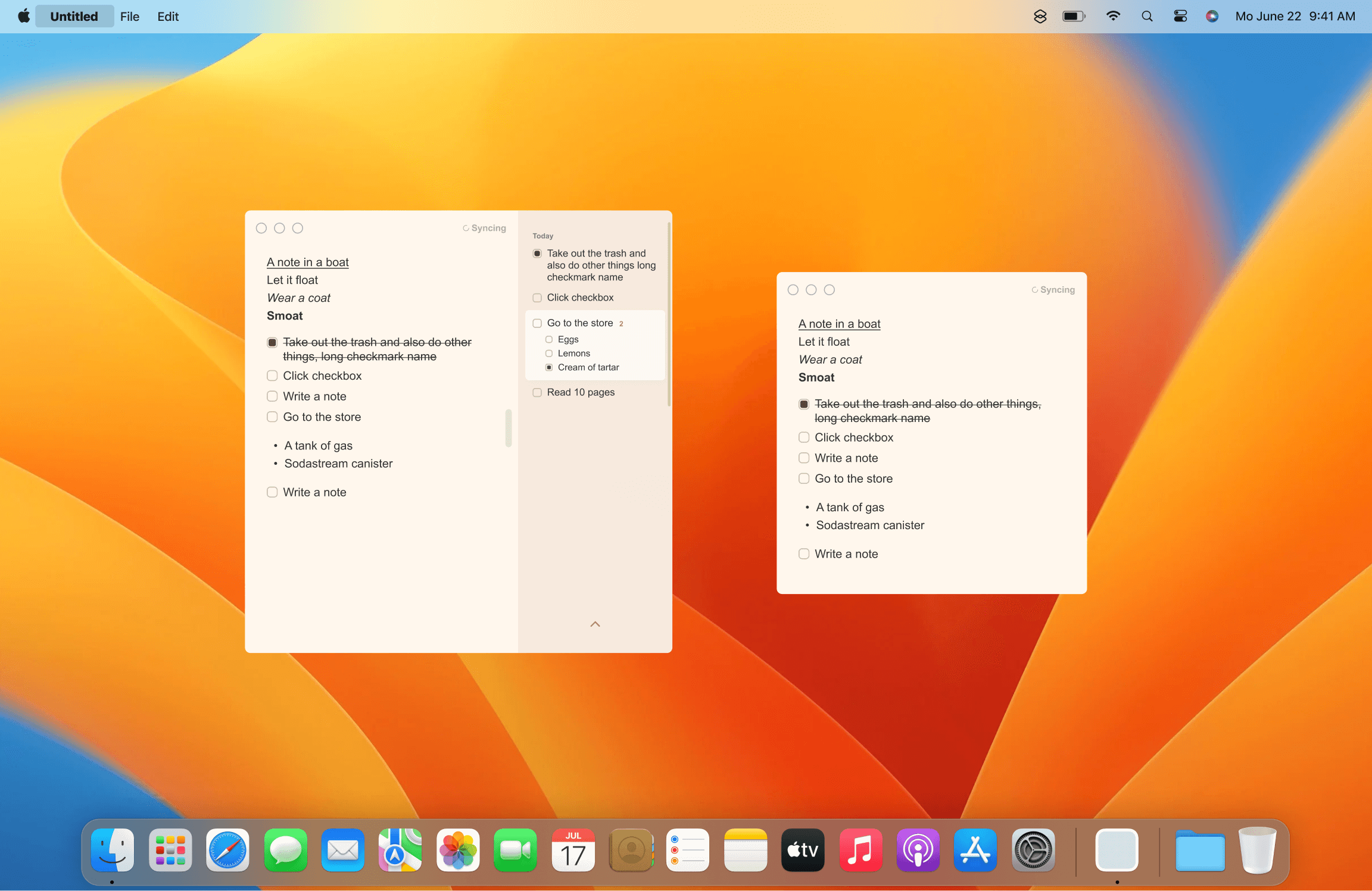The height and width of the screenshot is (891, 1372).
Task: Check last 'Write a note' in left note
Action: click(x=272, y=492)
